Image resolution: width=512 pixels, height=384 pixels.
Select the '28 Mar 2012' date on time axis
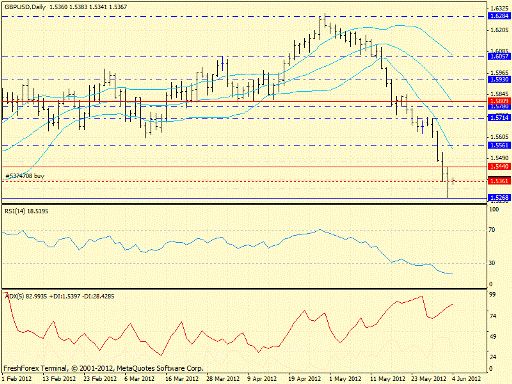[x=223, y=379]
